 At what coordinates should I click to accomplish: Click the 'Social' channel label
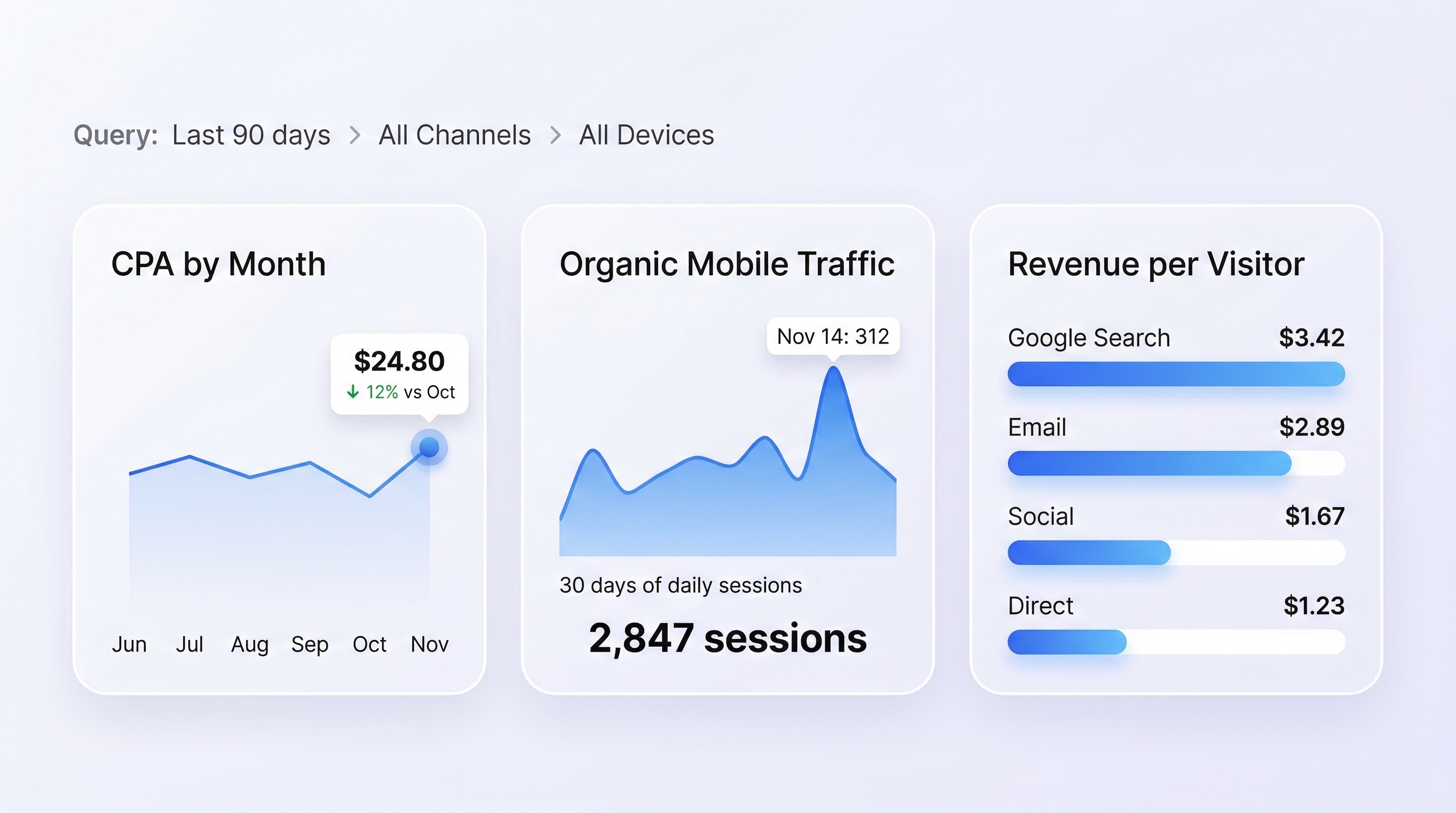click(x=1041, y=516)
